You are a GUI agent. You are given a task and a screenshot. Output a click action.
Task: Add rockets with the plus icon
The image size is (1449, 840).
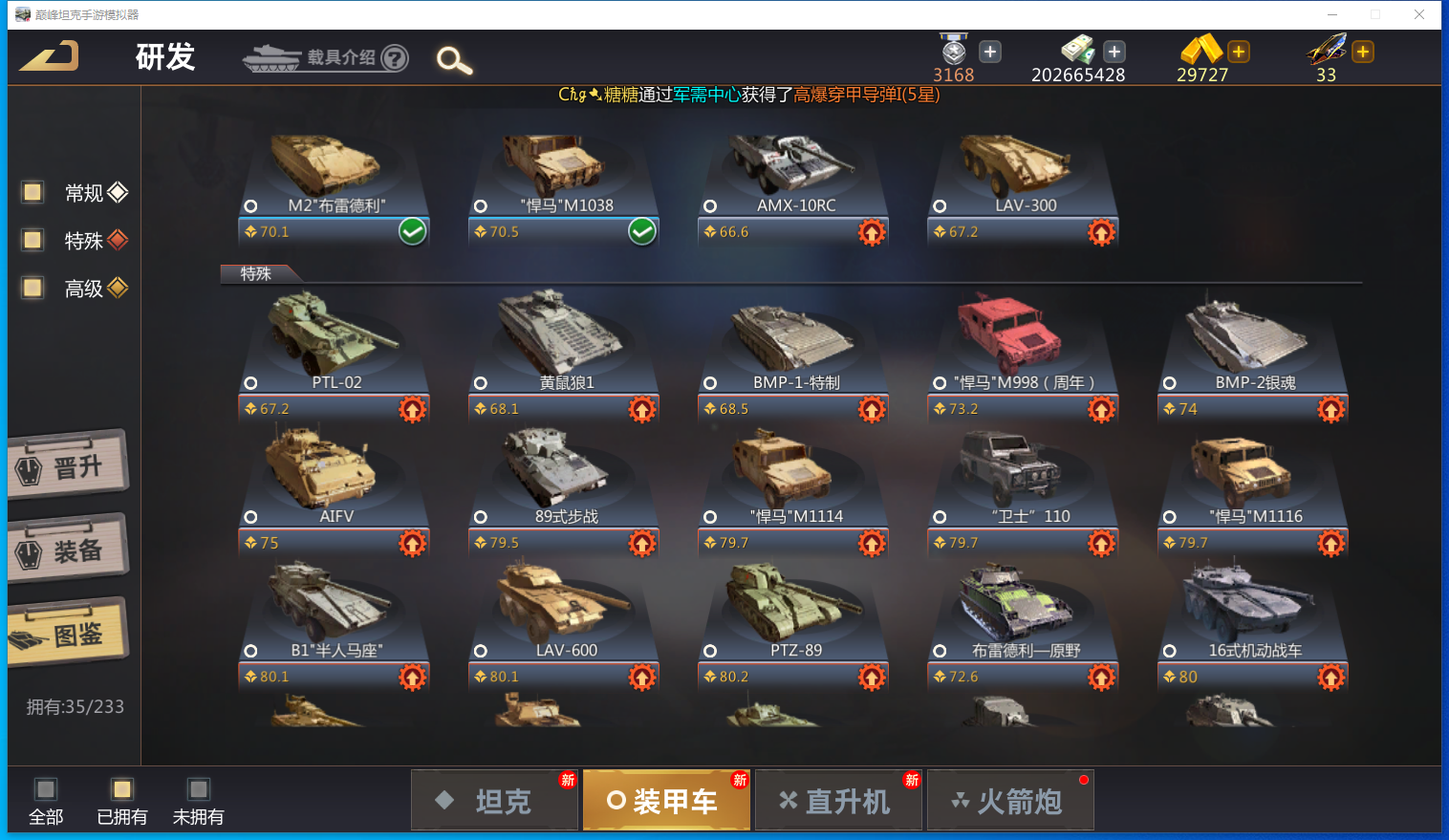pos(1363,52)
